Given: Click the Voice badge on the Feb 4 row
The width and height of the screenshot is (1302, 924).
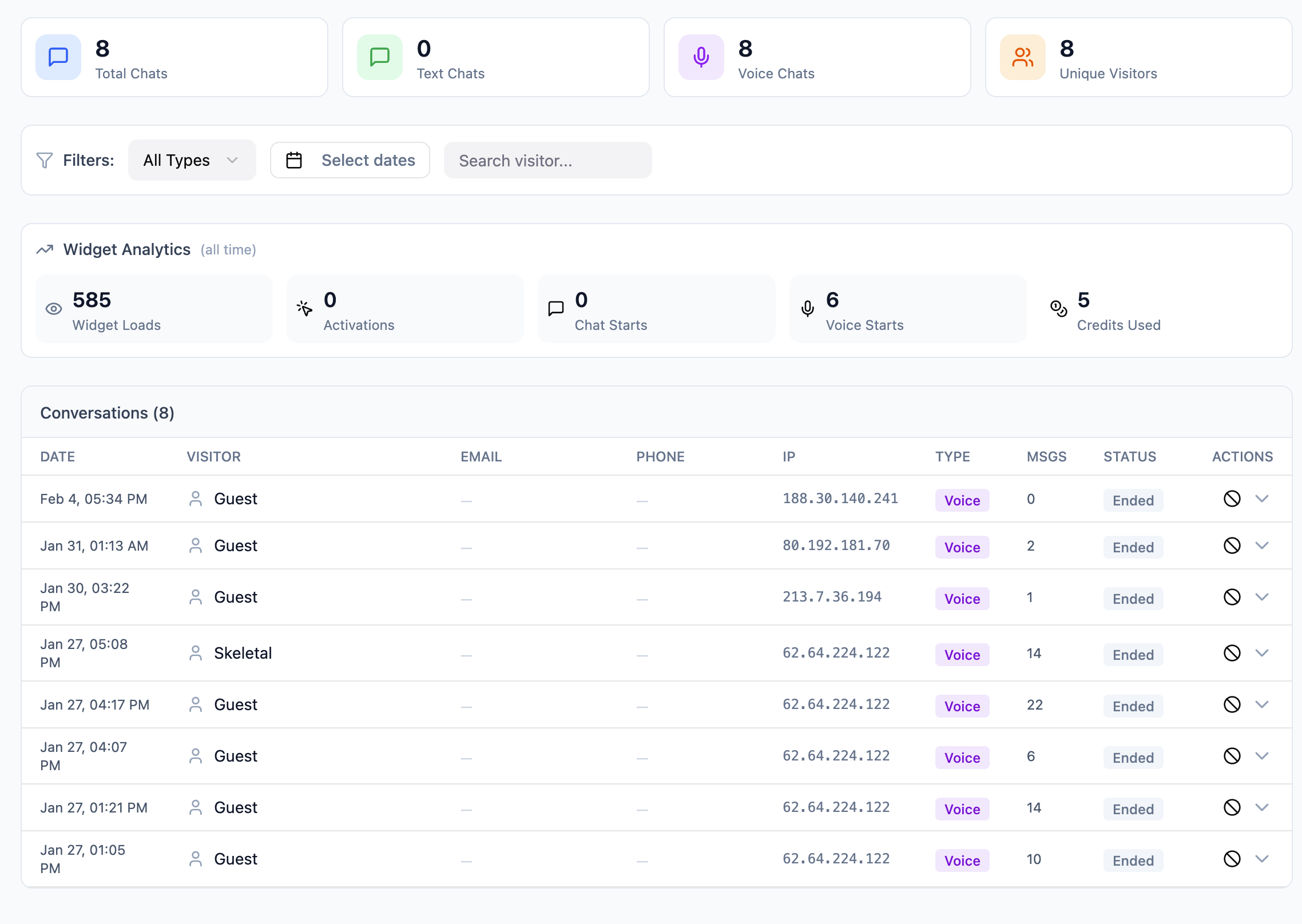Looking at the screenshot, I should coord(962,500).
